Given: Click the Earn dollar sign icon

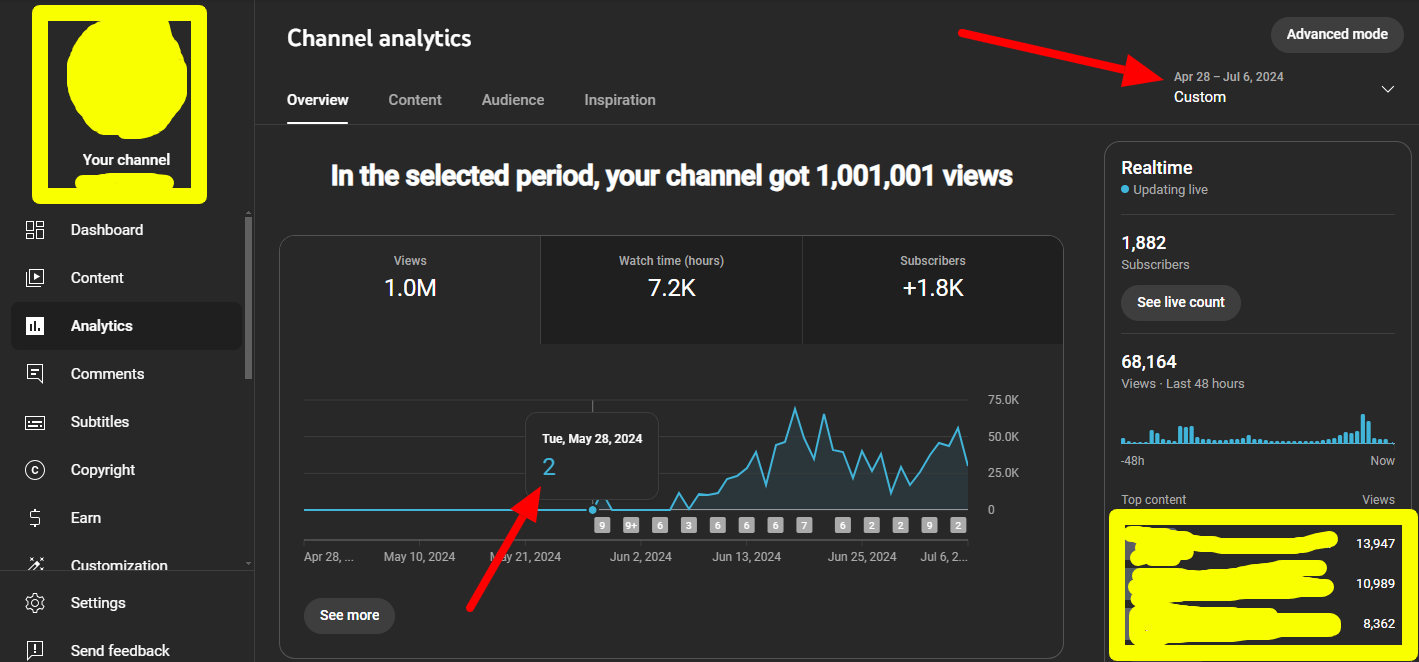Looking at the screenshot, I should (35, 518).
